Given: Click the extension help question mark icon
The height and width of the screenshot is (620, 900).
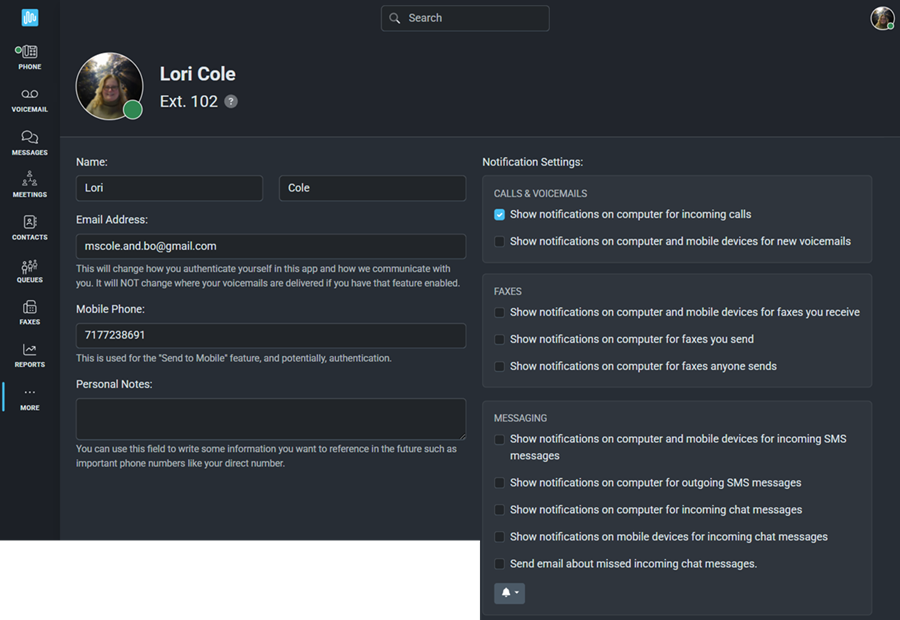Looking at the screenshot, I should pos(231,102).
